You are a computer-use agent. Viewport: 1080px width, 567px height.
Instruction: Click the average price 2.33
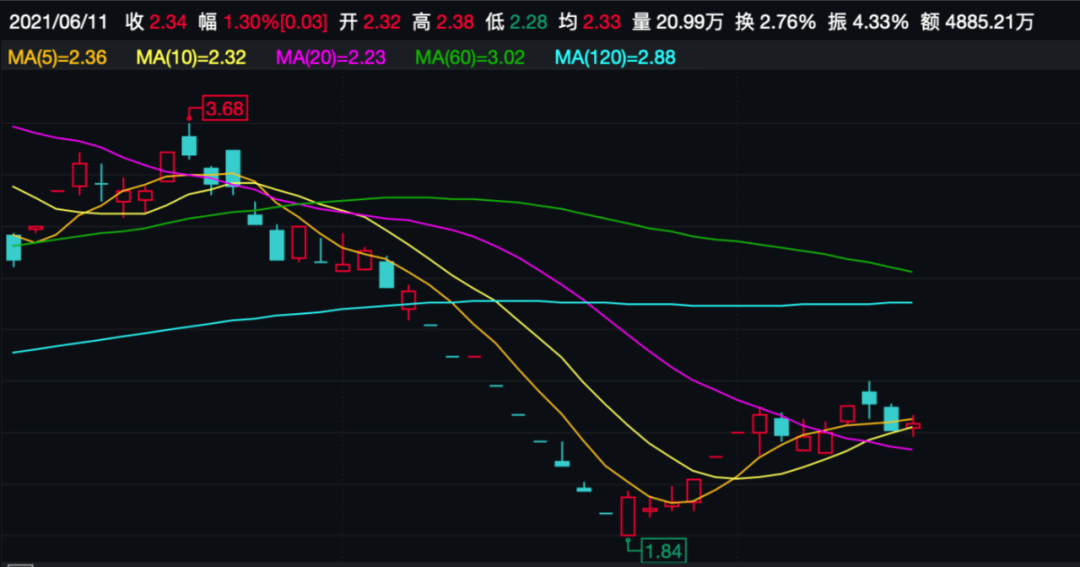pyautogui.click(x=601, y=22)
